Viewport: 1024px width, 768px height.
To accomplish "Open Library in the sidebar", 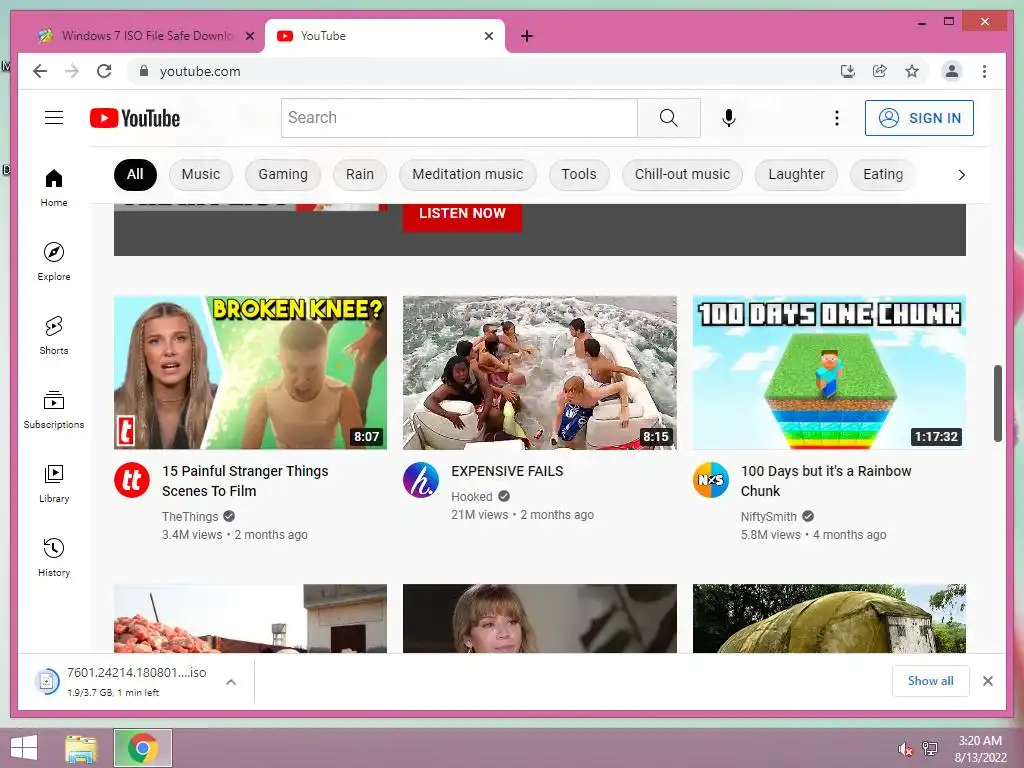I will click(54, 484).
